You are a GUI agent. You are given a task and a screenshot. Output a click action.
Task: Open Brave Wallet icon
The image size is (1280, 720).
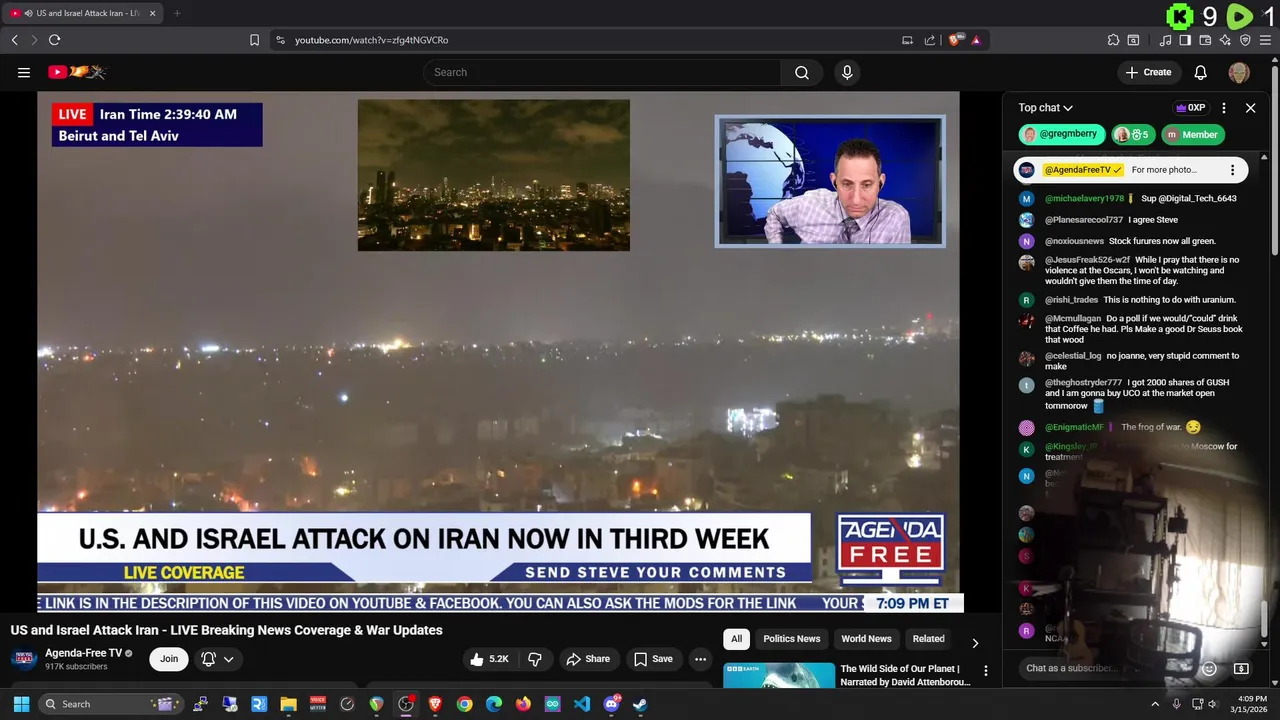[x=1205, y=40]
